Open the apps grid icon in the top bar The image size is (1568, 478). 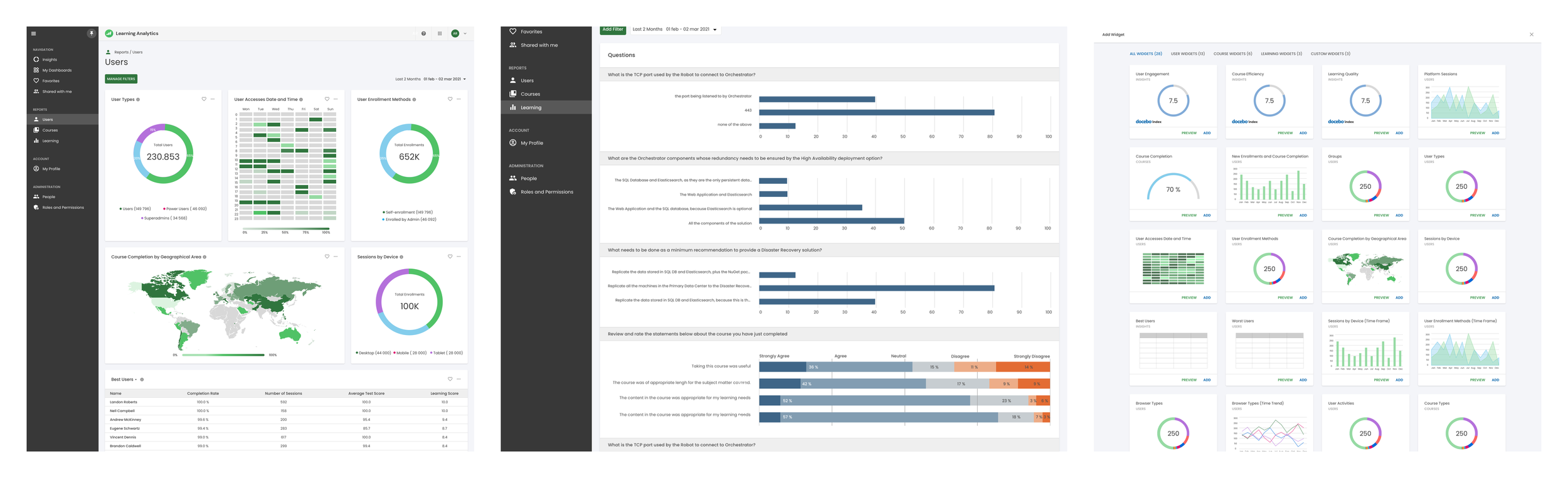tap(440, 34)
